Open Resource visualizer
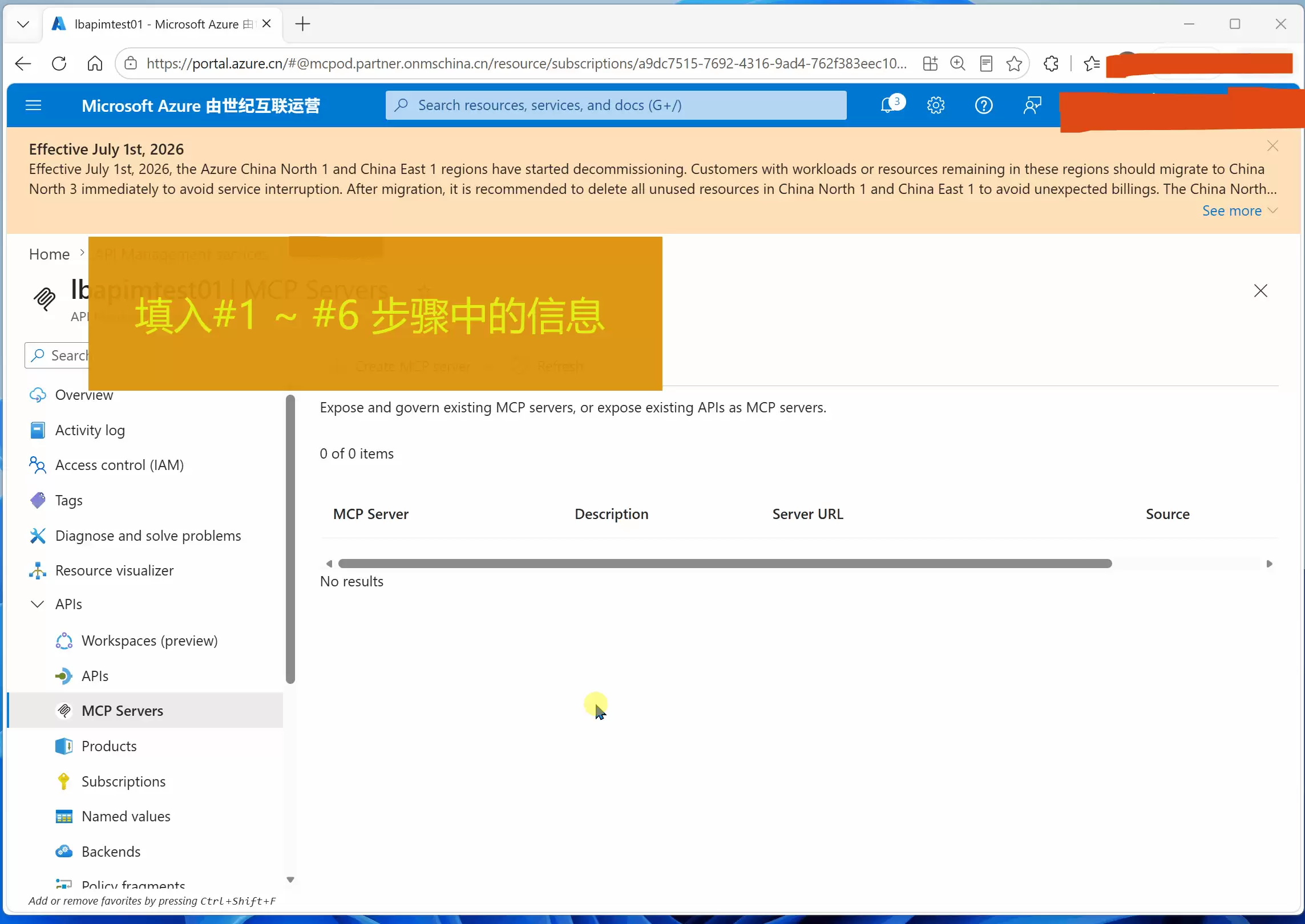This screenshot has width=1305, height=924. [x=114, y=570]
